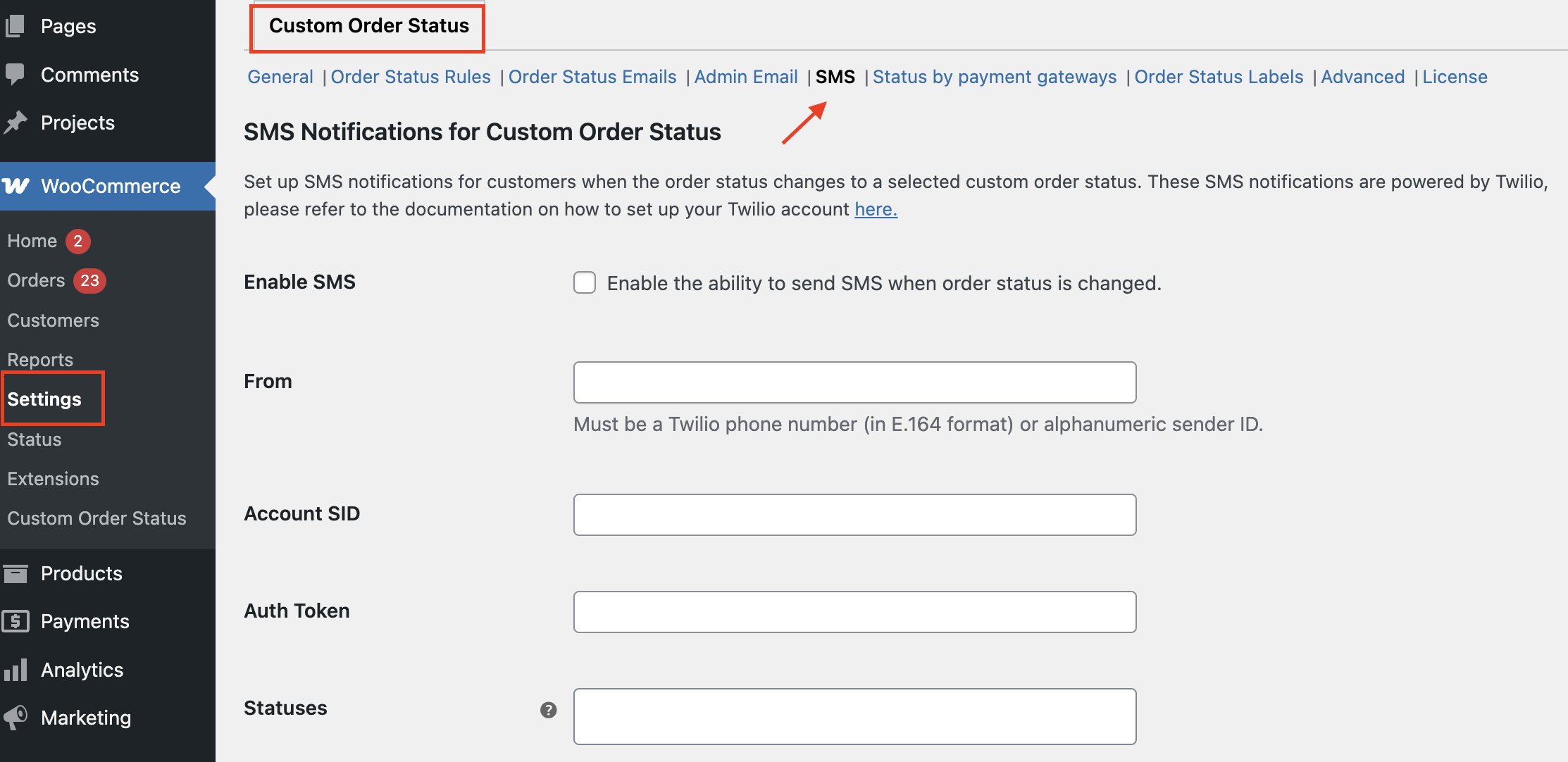Open the Order Status Rules section
The height and width of the screenshot is (762, 1568).
[x=411, y=77]
